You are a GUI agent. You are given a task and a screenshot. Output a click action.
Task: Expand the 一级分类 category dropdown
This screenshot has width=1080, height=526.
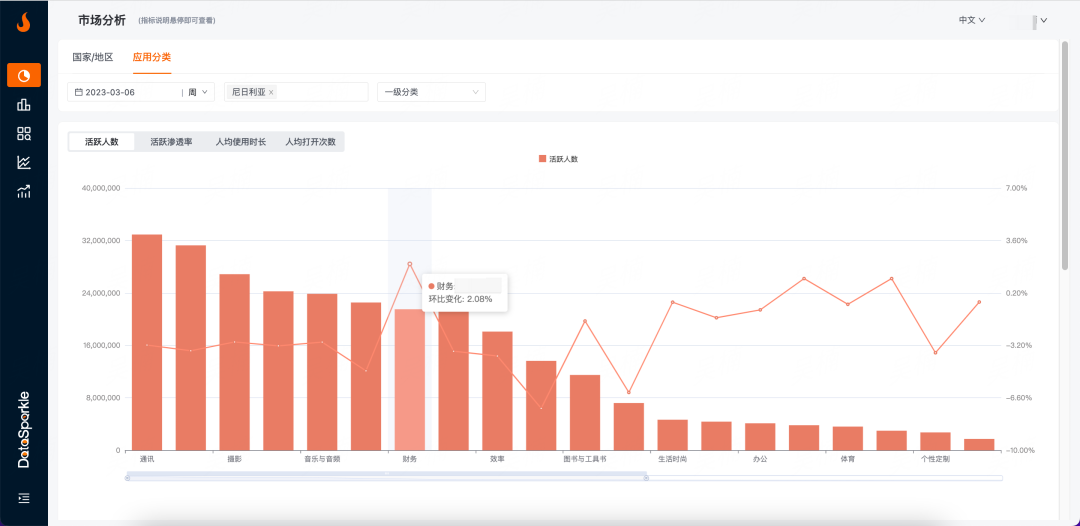(x=431, y=92)
